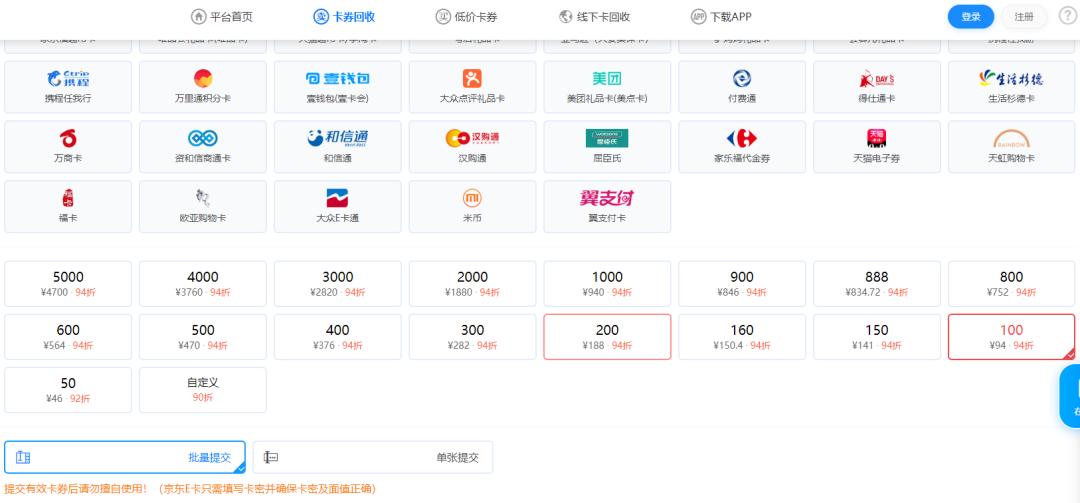
Task: Choose the 翼支付卡 card
Action: (607, 207)
